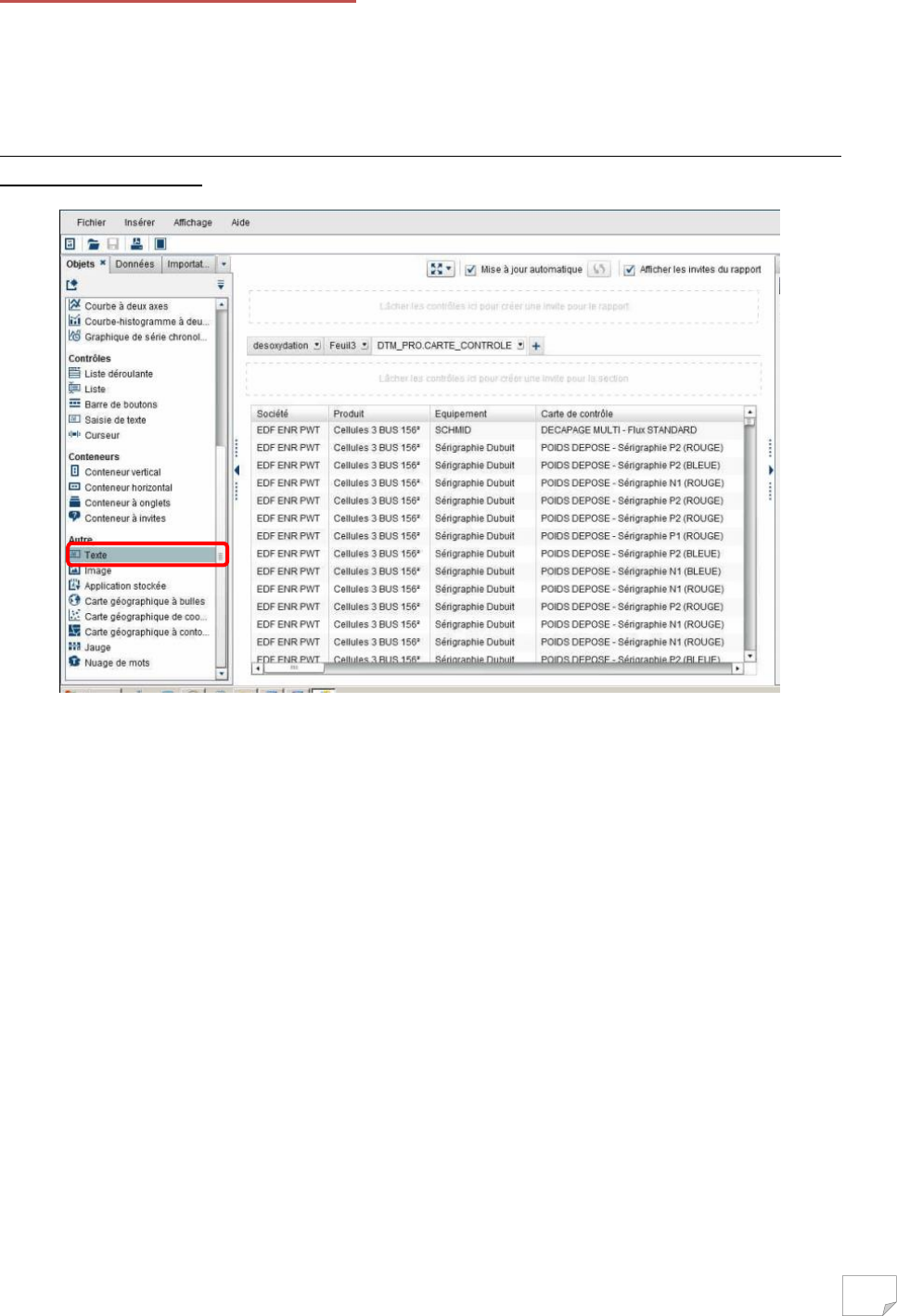Switch to the Données tab
Screen dimensions: 897x1316
point(135,264)
